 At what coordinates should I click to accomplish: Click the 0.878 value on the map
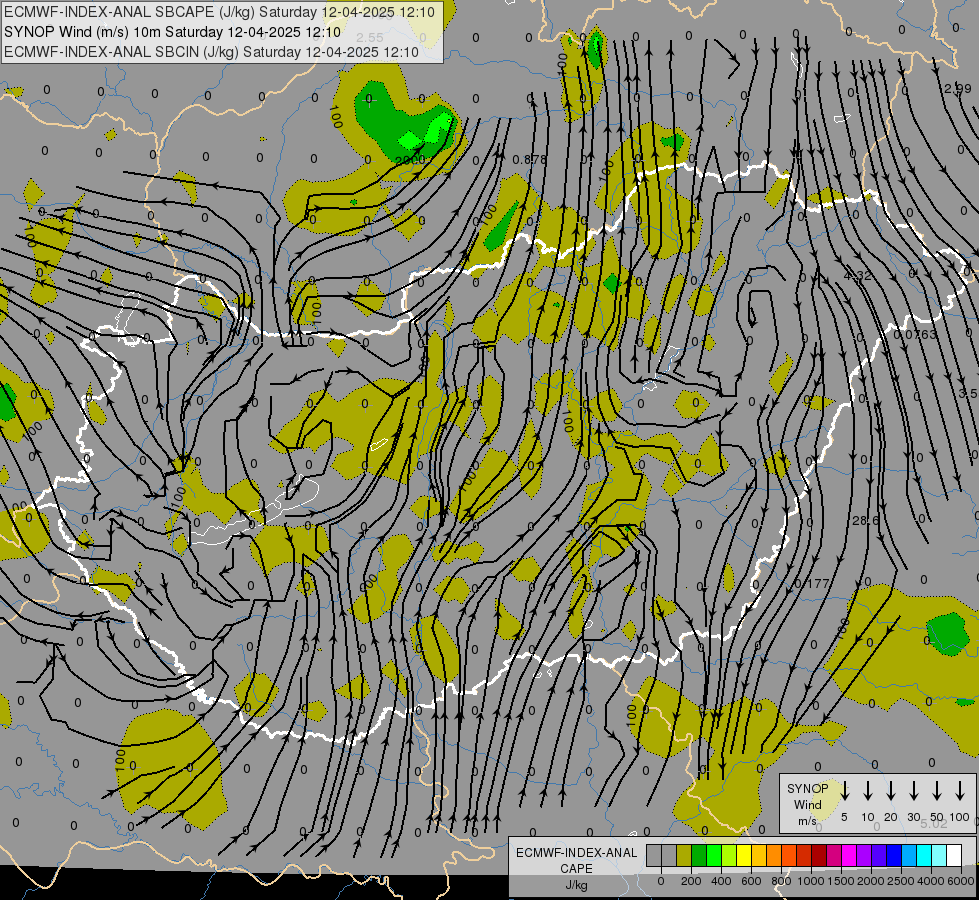(x=529, y=160)
